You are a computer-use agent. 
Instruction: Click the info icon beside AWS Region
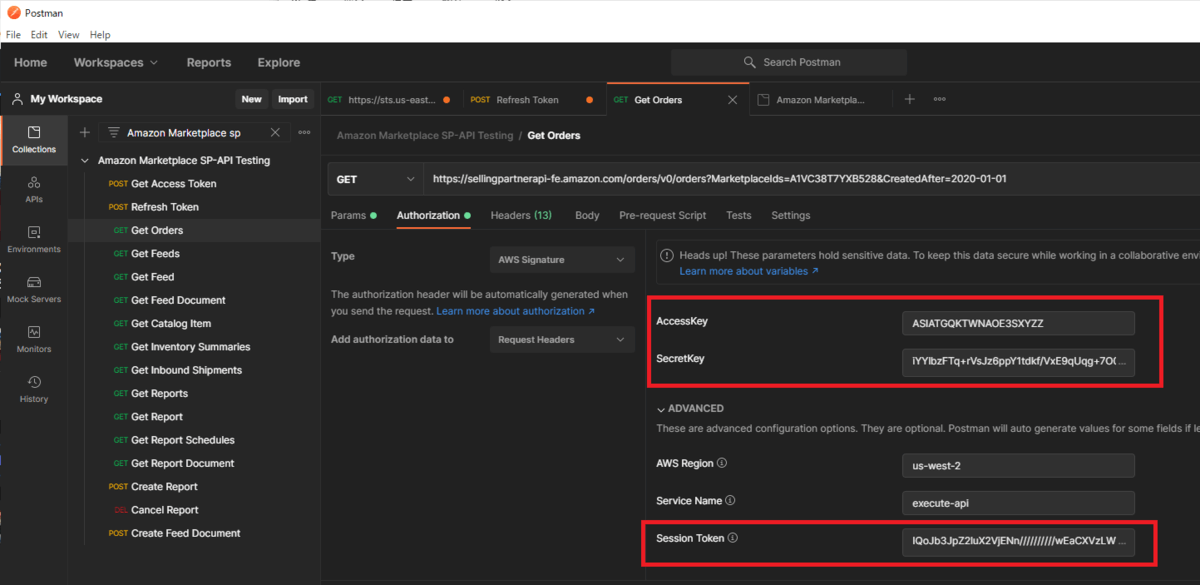pyautogui.click(x=722, y=463)
